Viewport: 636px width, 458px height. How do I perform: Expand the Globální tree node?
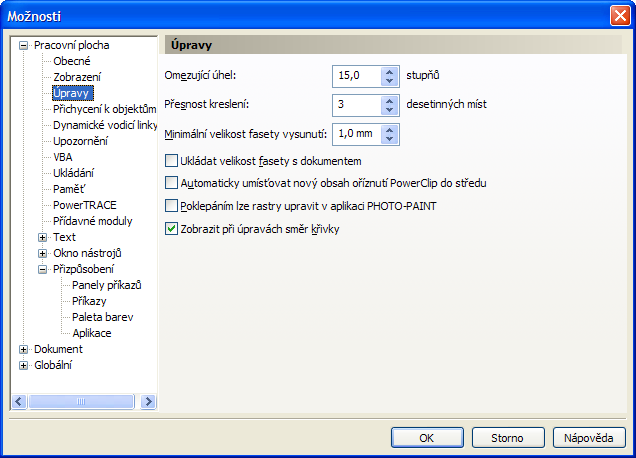[24, 366]
